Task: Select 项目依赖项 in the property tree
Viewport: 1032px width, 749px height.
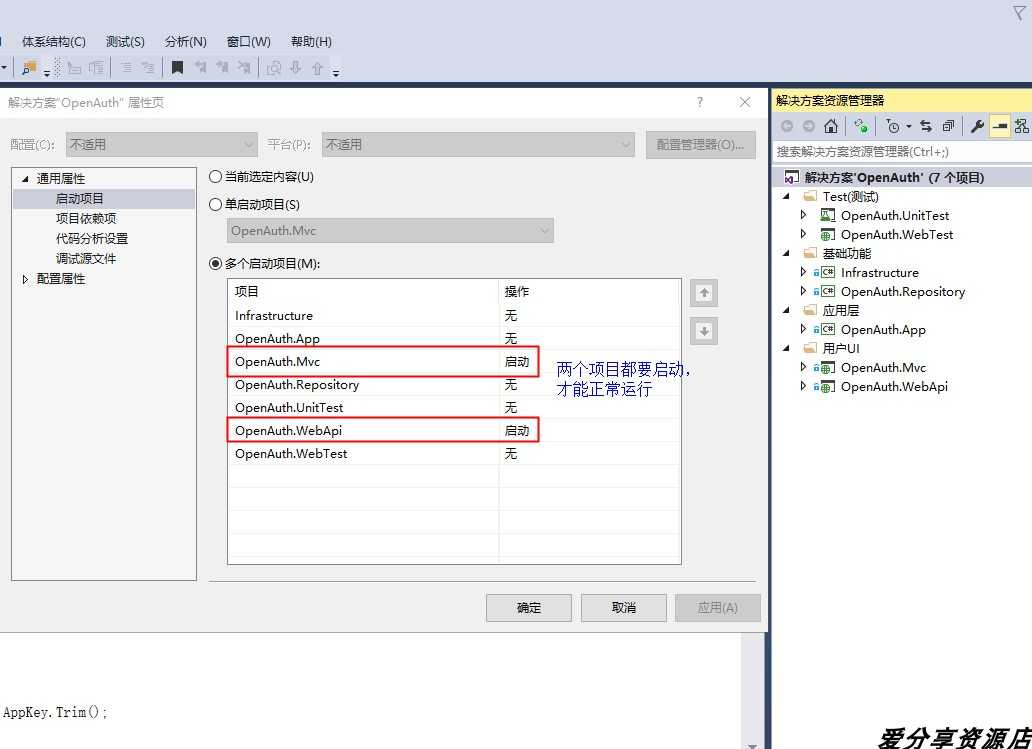Action: point(86,219)
